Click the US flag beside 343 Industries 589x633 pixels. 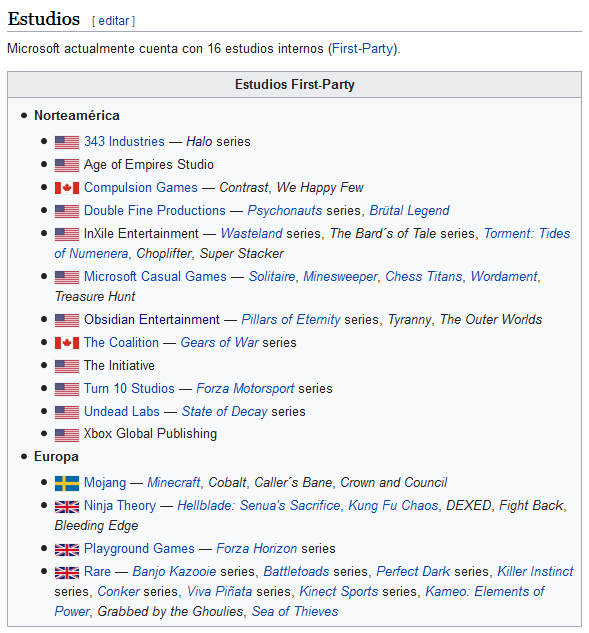point(67,142)
